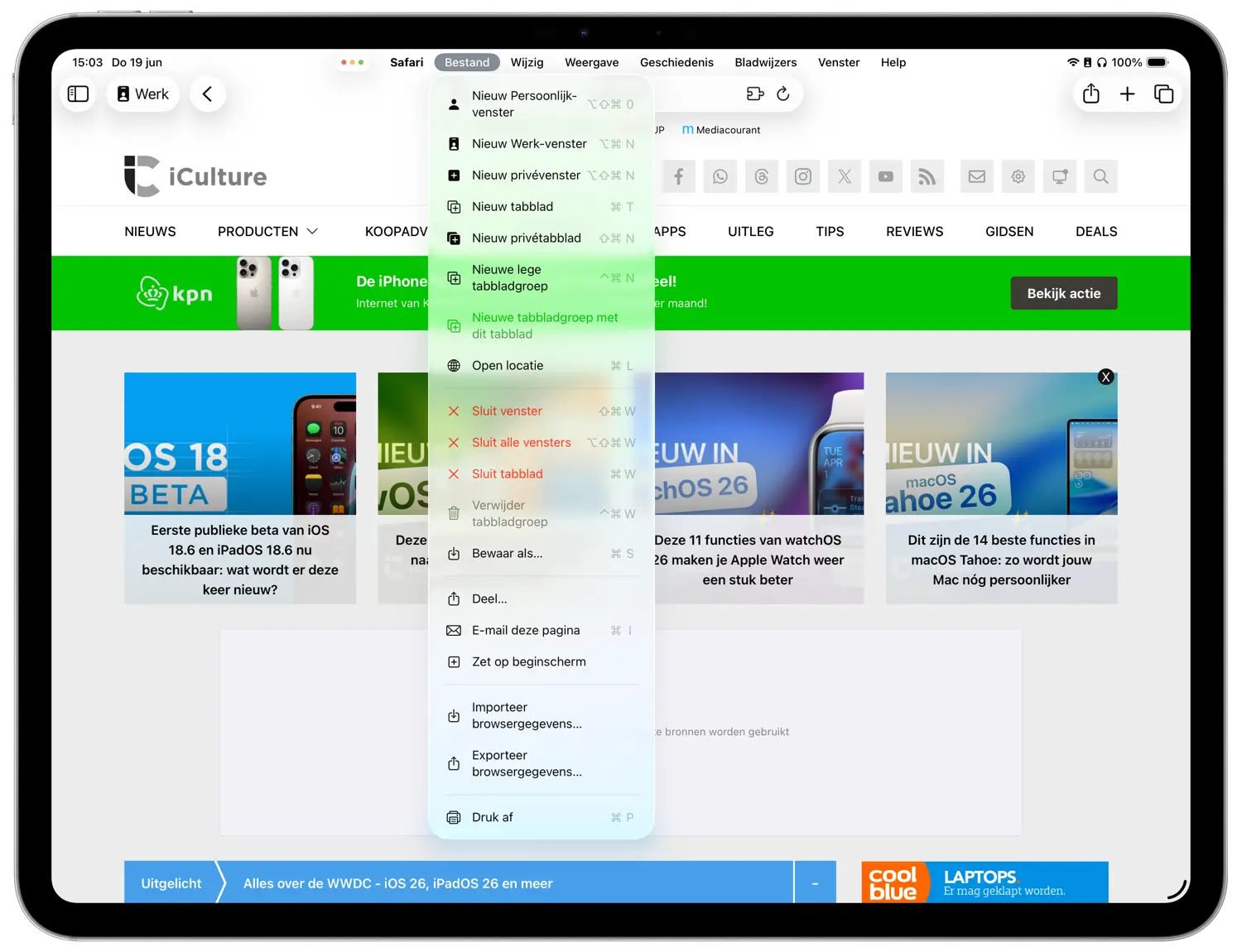This screenshot has width=1242, height=952.
Task: Open the share sheet icon in toolbar
Action: tap(1091, 94)
